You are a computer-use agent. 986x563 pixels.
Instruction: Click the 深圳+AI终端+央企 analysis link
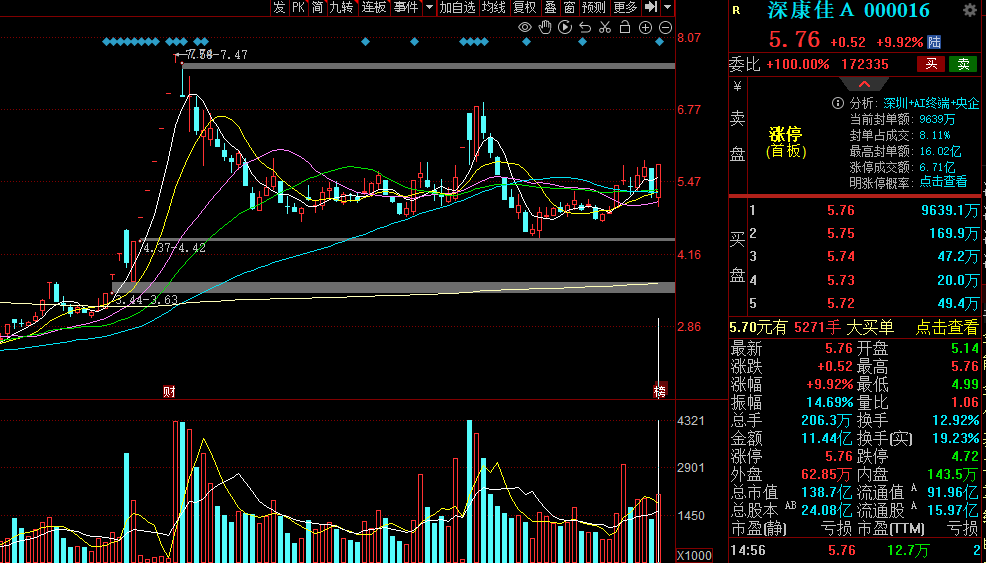(x=931, y=103)
